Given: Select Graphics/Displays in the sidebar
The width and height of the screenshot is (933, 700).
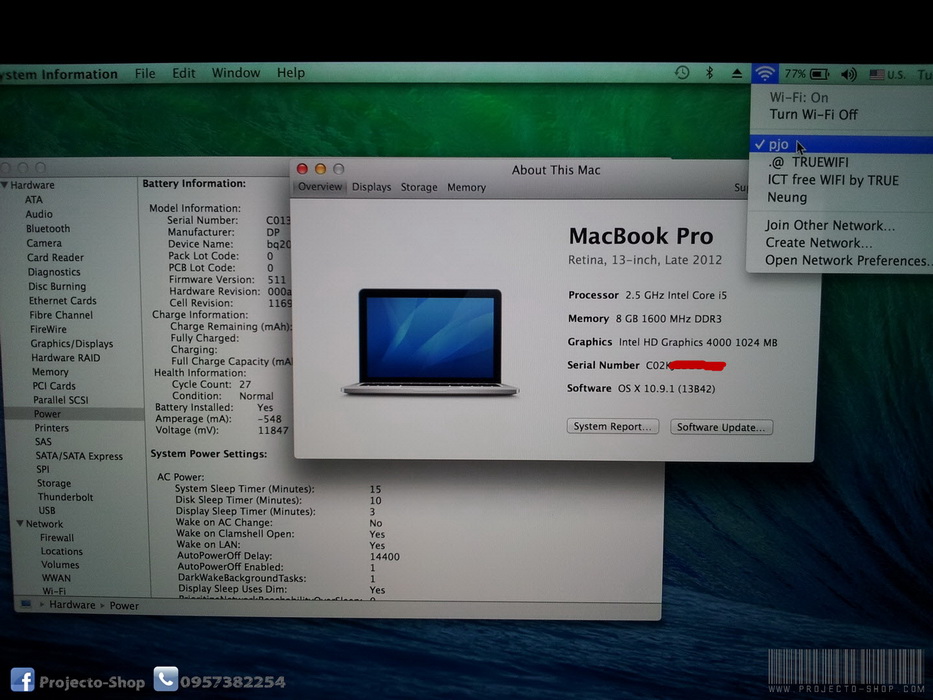Looking at the screenshot, I should click(x=71, y=343).
